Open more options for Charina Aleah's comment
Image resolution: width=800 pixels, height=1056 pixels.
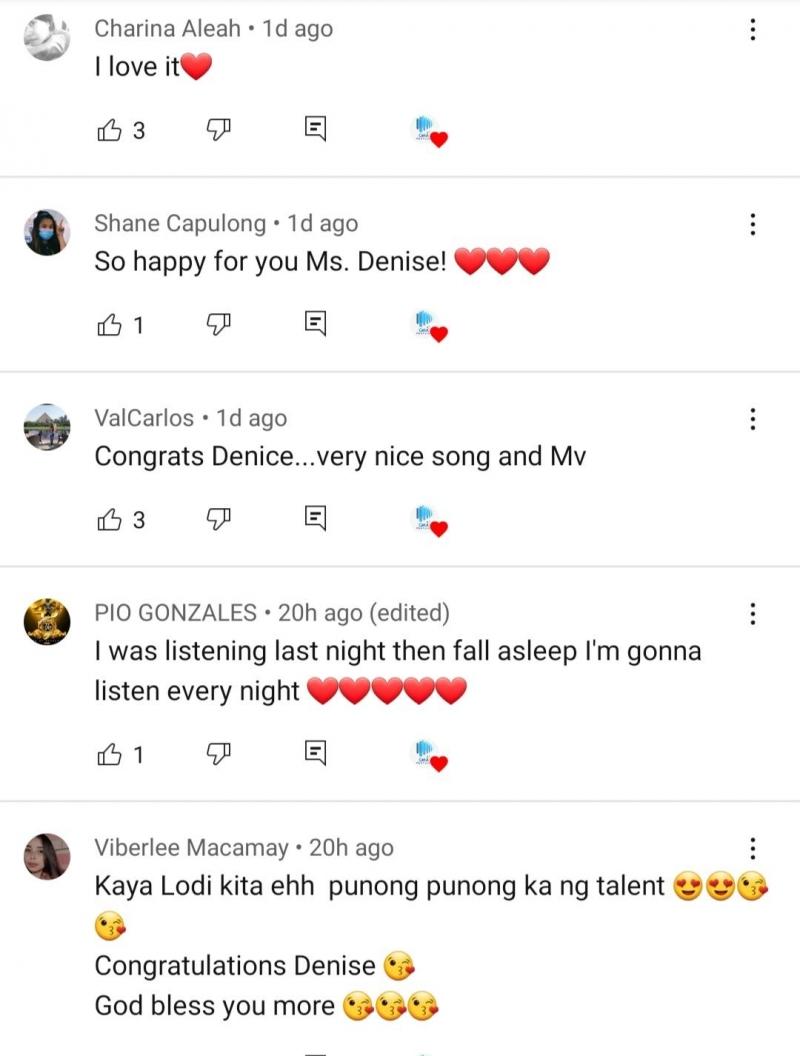[753, 31]
